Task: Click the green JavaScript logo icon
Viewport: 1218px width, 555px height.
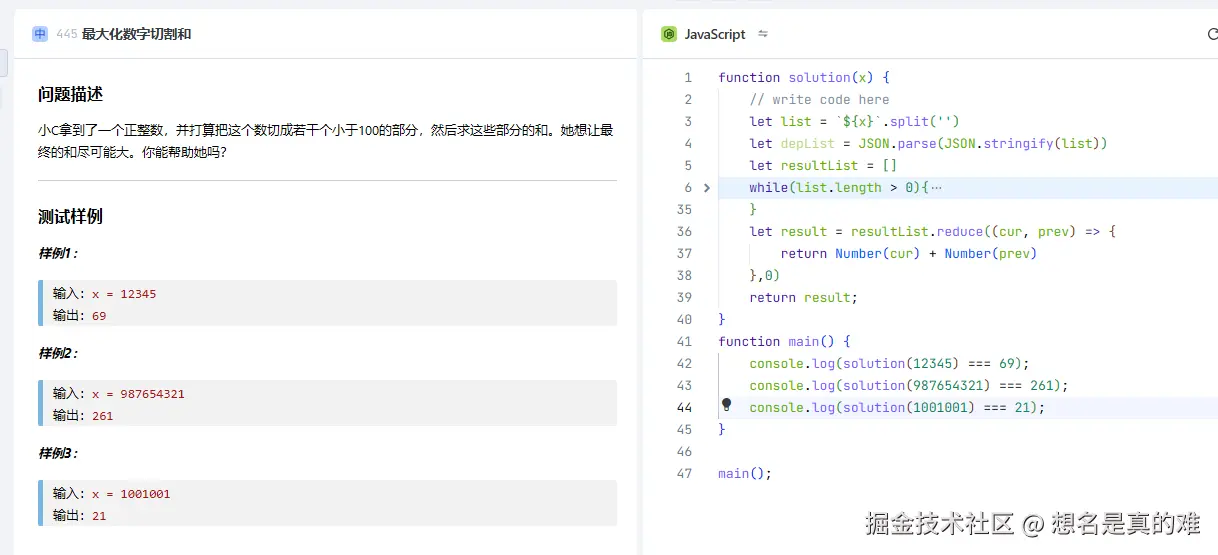Action: click(669, 34)
